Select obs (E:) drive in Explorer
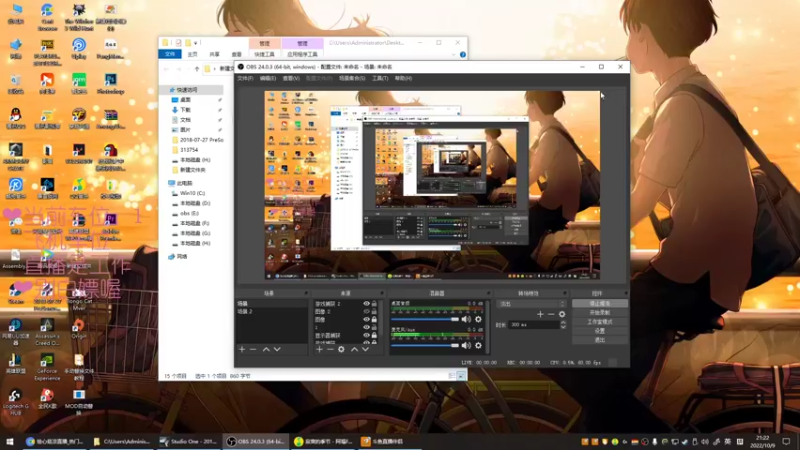 pos(189,213)
